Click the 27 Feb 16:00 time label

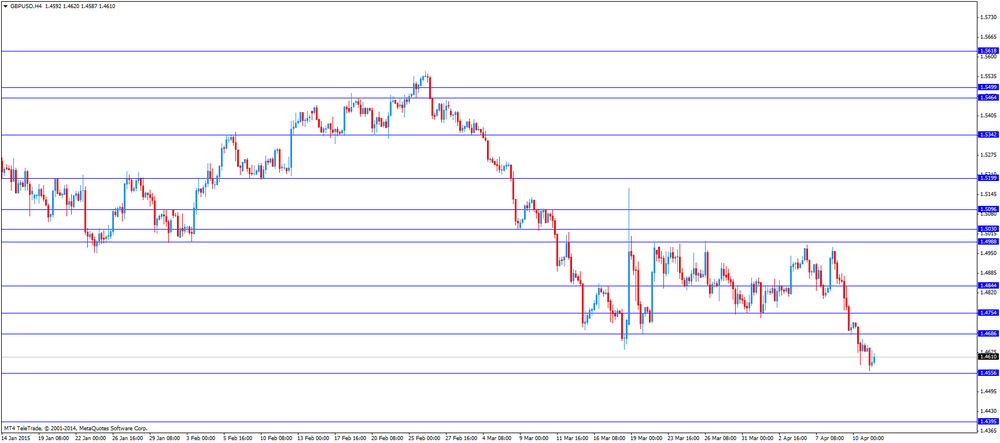(x=460, y=439)
